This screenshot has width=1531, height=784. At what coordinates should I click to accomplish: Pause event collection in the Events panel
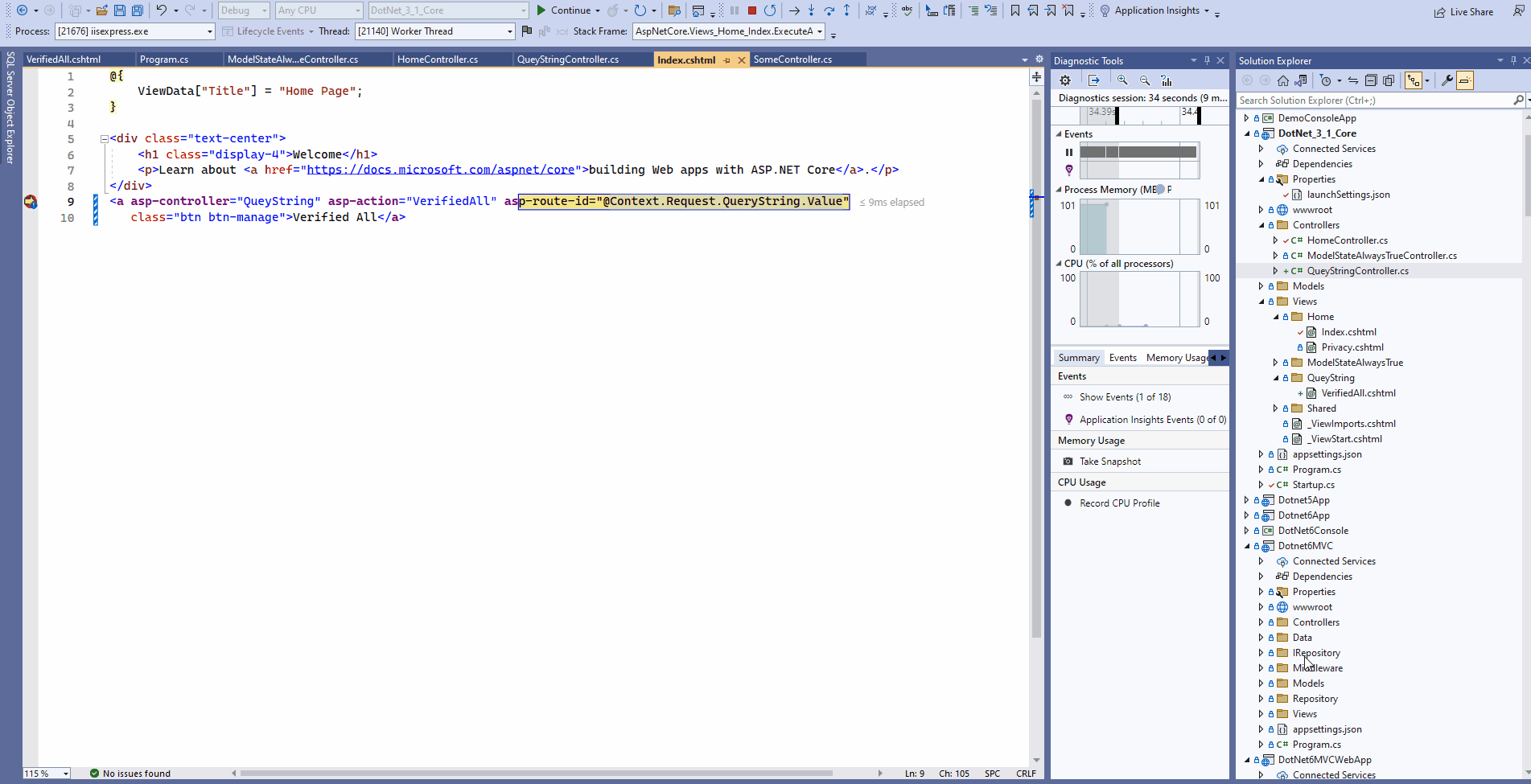pos(1069,152)
